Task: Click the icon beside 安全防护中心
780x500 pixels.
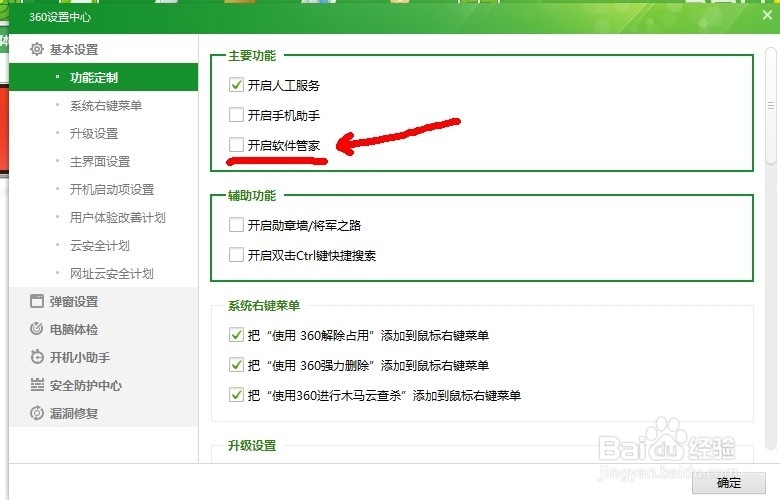Action: 37,385
